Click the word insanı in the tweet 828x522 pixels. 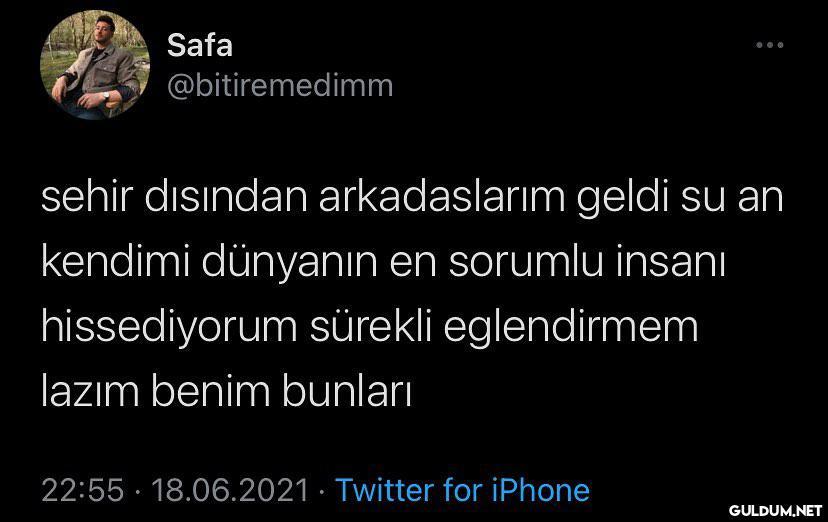(670, 261)
